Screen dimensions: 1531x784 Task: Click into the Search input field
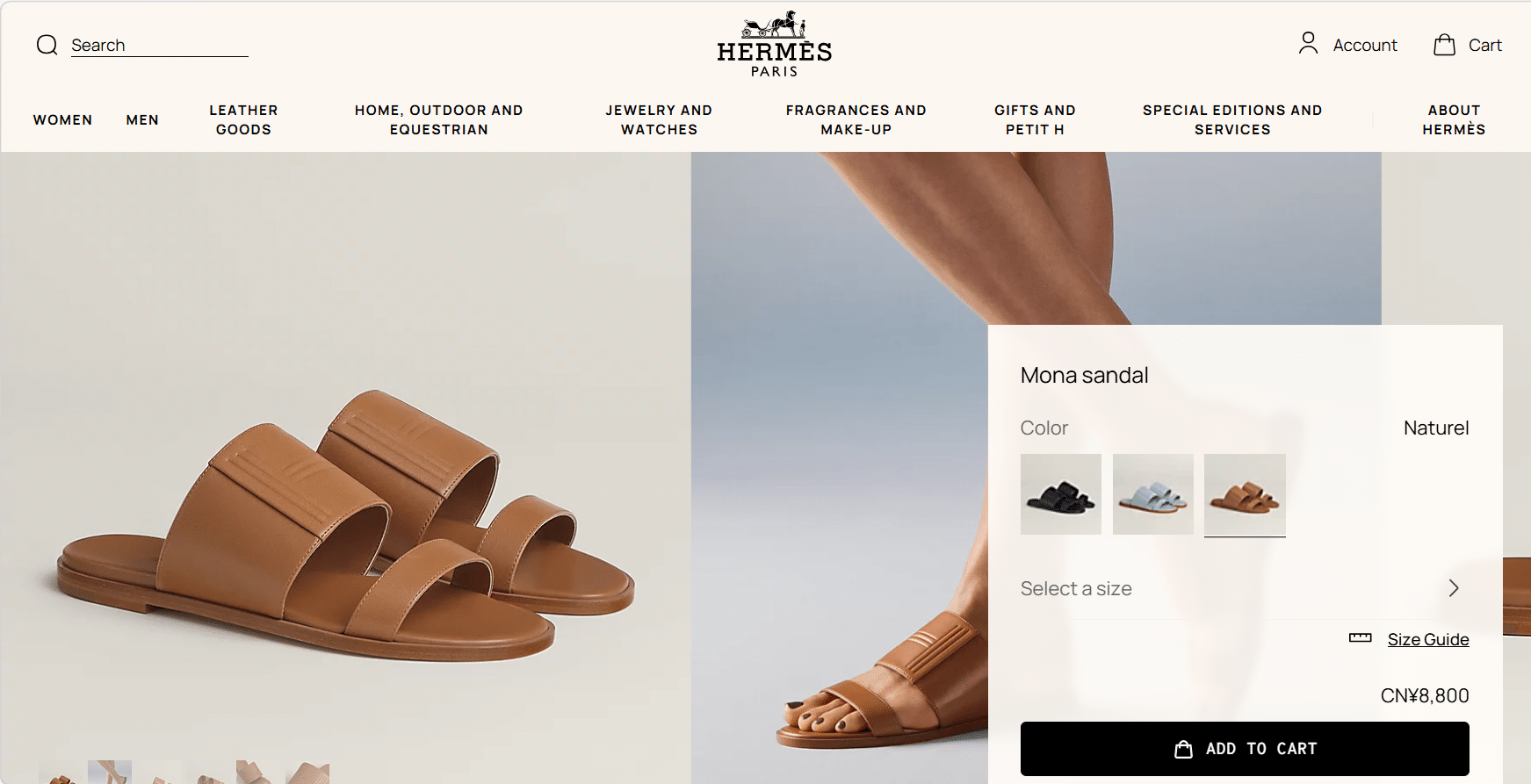pos(160,46)
